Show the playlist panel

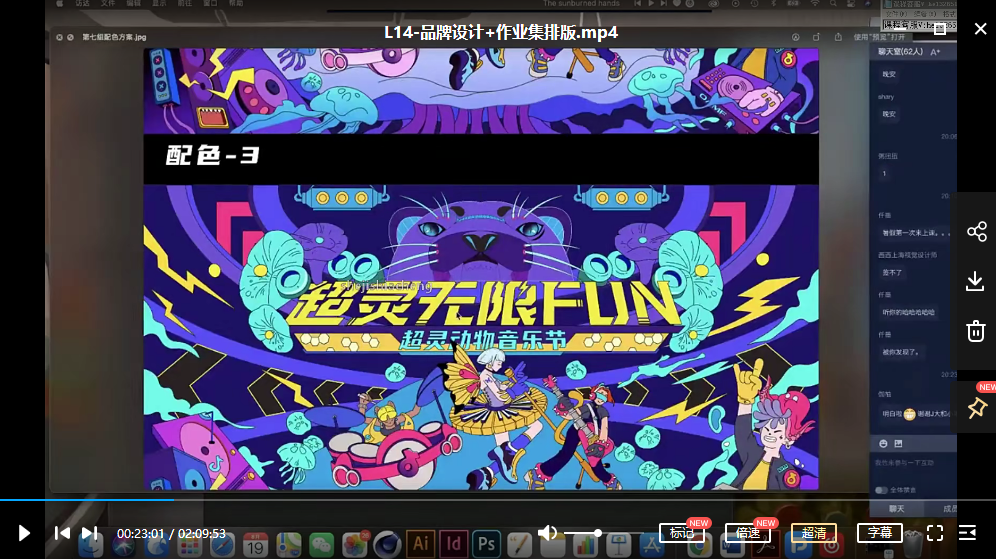[x=967, y=533]
